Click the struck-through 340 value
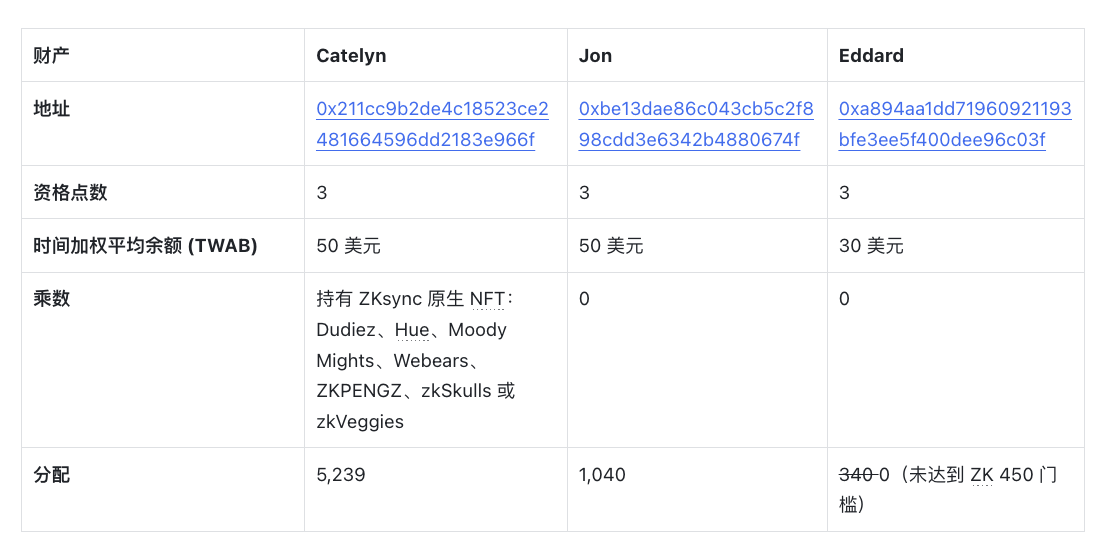Screen dimensions: 1098x552 click(856, 474)
